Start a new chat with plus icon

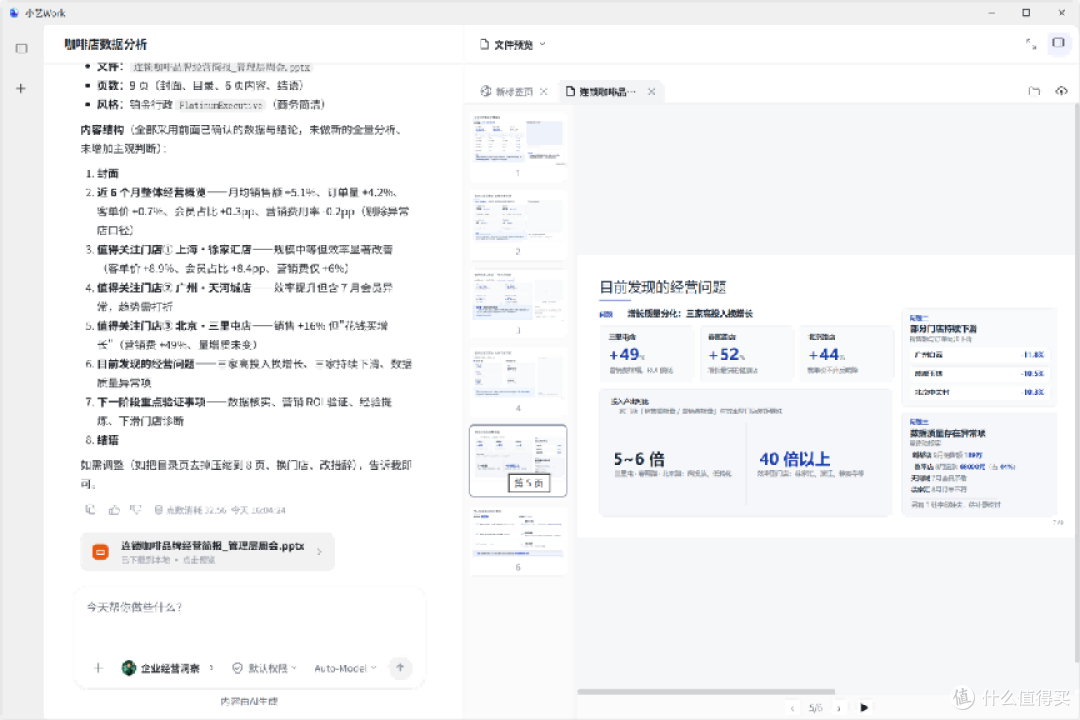(21, 88)
